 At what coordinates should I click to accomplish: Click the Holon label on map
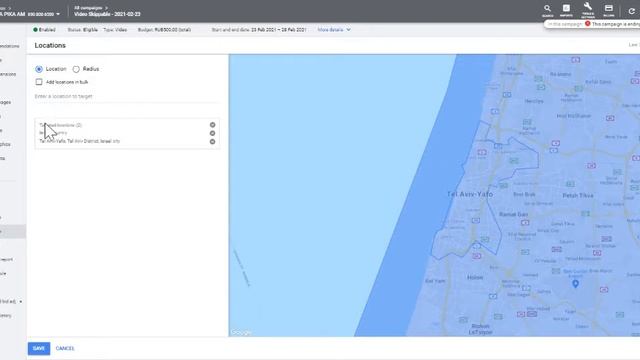coord(475,278)
